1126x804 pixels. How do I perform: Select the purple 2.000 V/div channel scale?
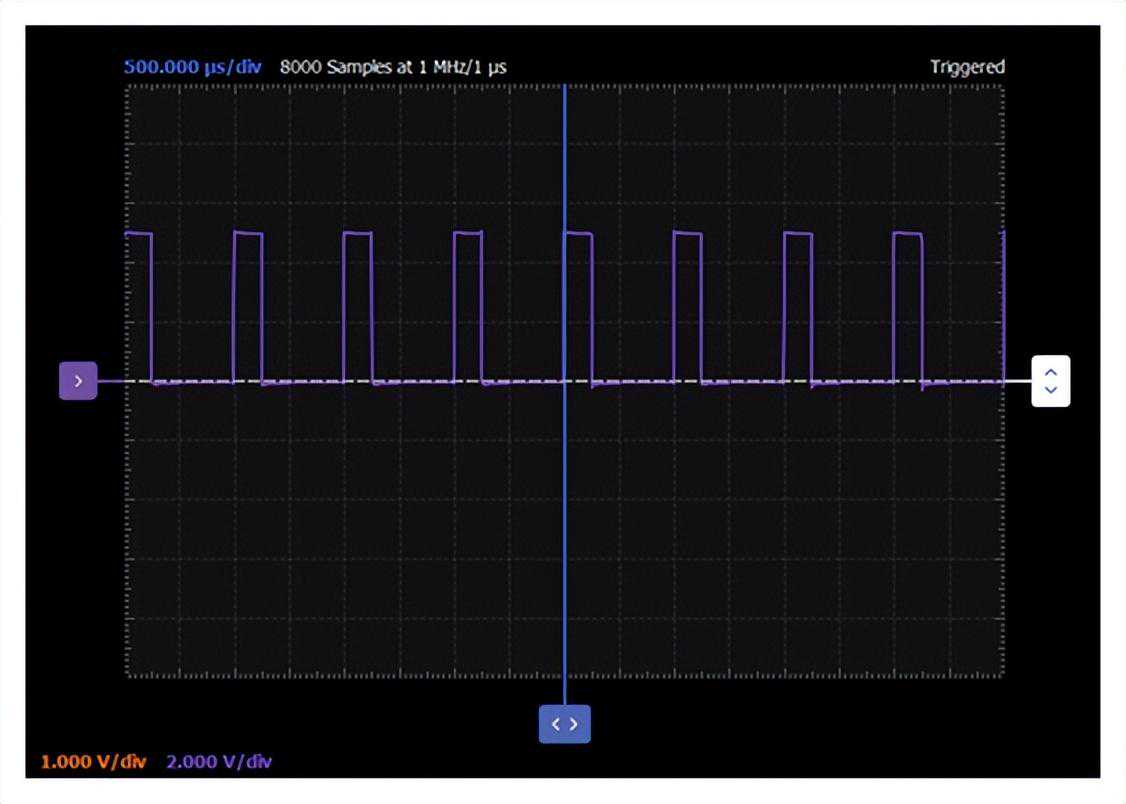pyautogui.click(x=218, y=762)
